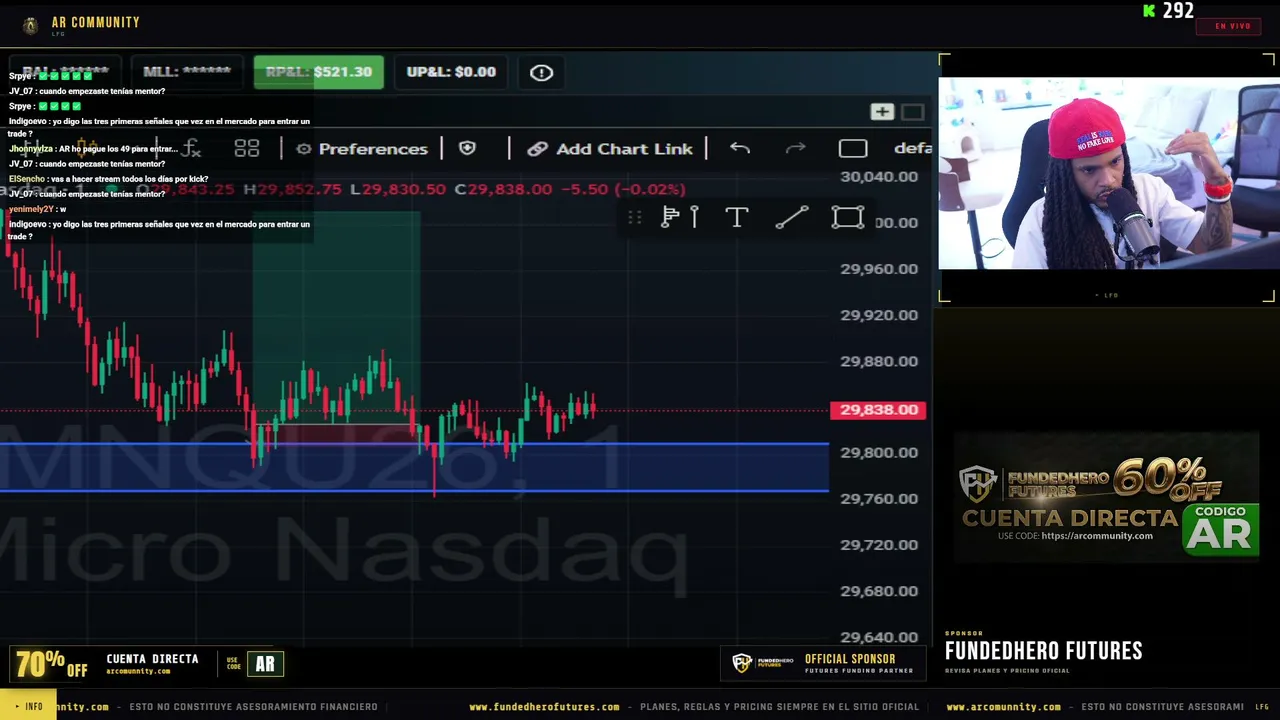
Task: Click the -5.50 (-0.02%) change value
Action: click(x=623, y=189)
